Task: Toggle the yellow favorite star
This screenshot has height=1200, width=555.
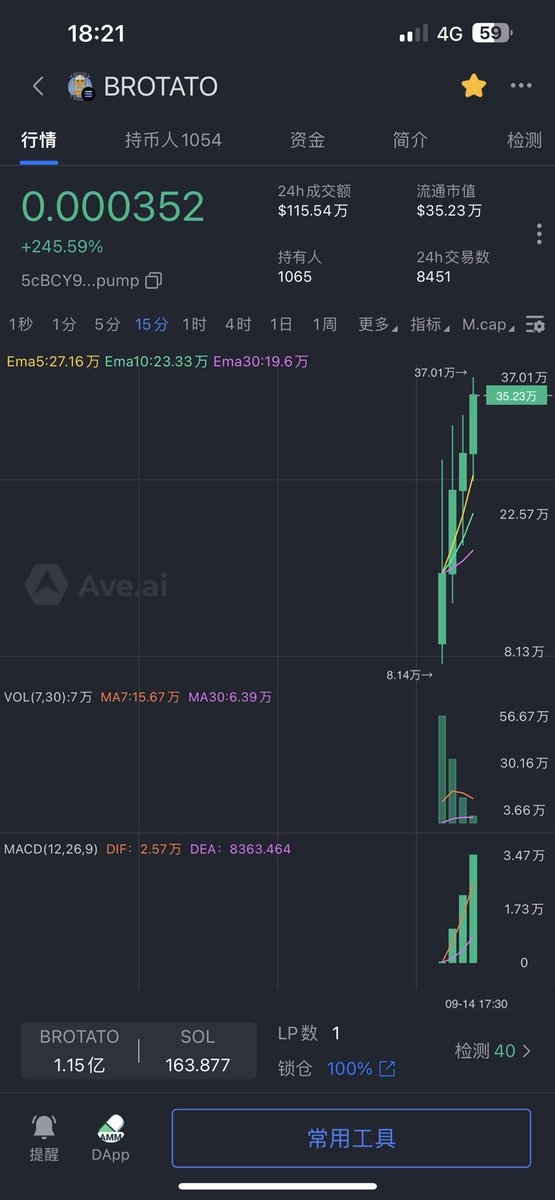Action: point(473,86)
